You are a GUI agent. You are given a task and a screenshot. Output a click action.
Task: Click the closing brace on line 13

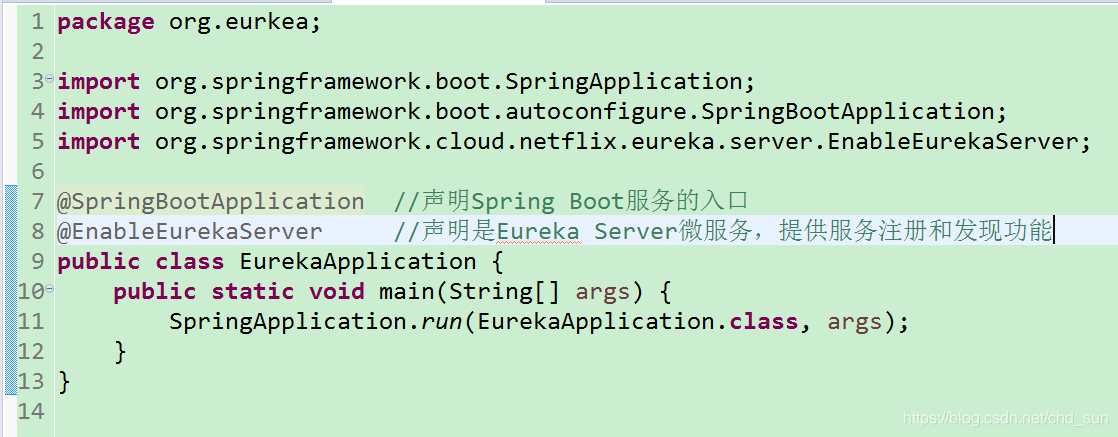(x=64, y=381)
